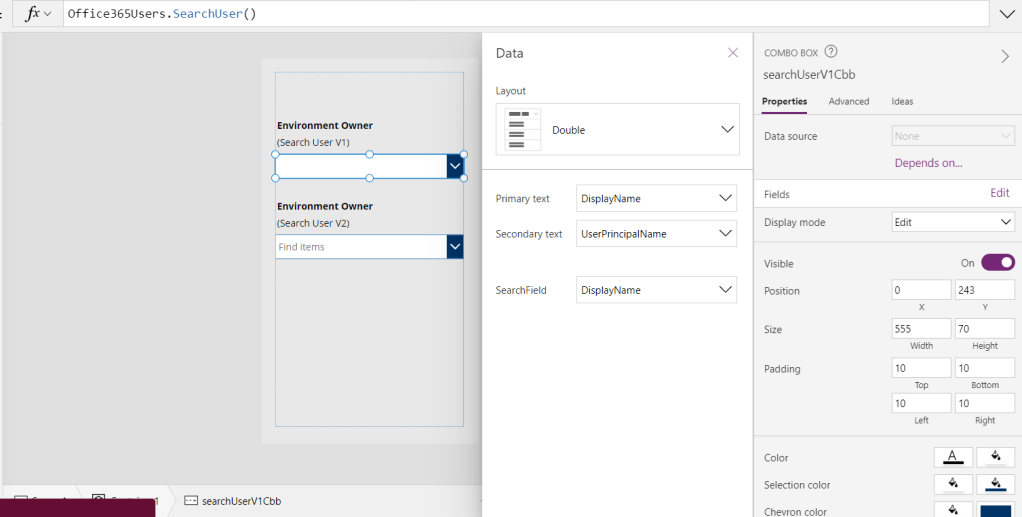Click the Width size input field
The width and height of the screenshot is (1022, 517).
(x=921, y=329)
